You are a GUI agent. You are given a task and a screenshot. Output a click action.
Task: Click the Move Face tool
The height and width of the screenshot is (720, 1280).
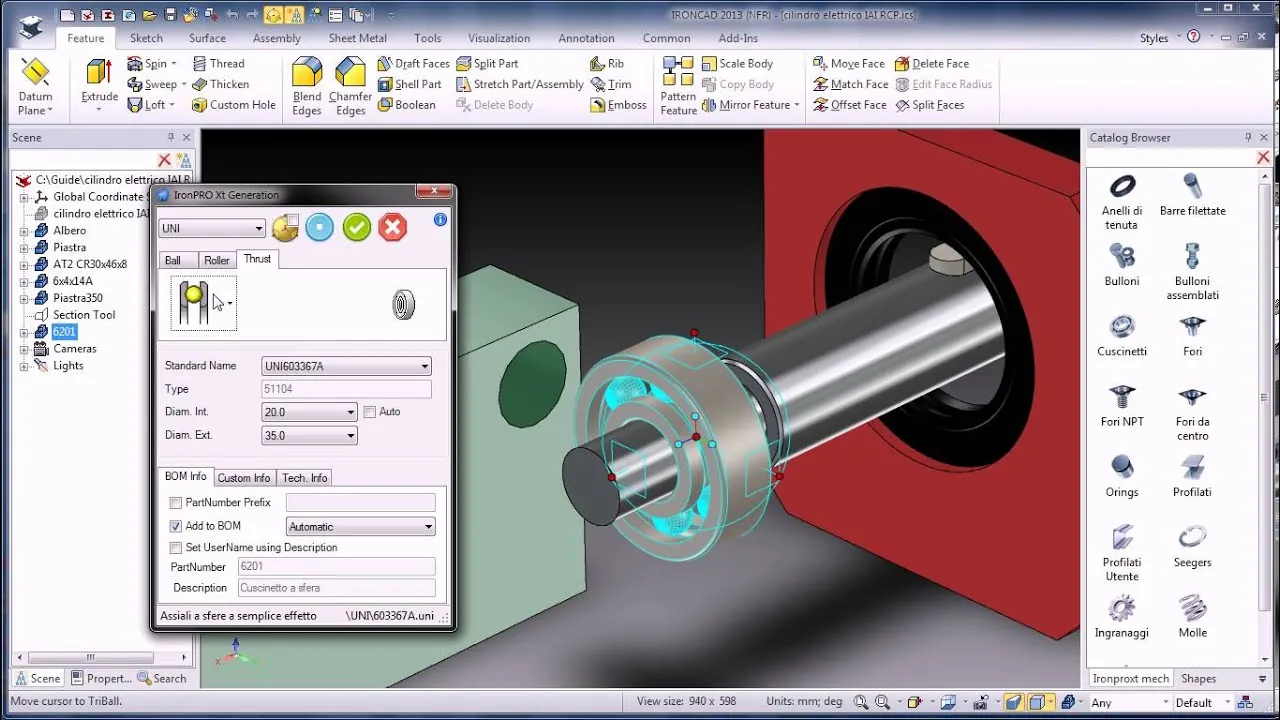[x=849, y=63]
